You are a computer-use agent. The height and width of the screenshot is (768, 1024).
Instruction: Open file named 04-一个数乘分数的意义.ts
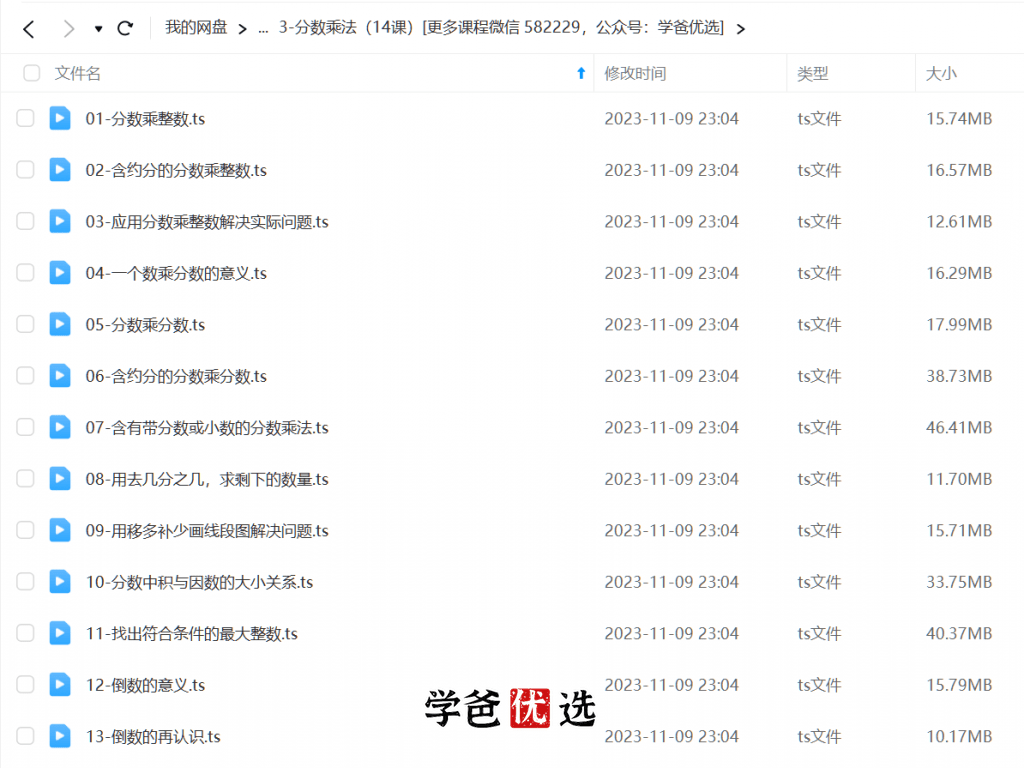pyautogui.click(x=176, y=273)
